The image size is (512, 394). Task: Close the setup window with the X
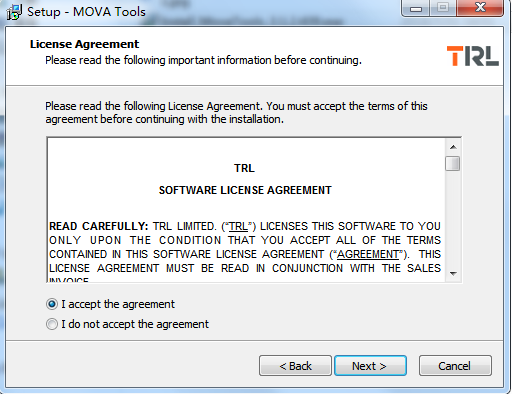point(480,8)
